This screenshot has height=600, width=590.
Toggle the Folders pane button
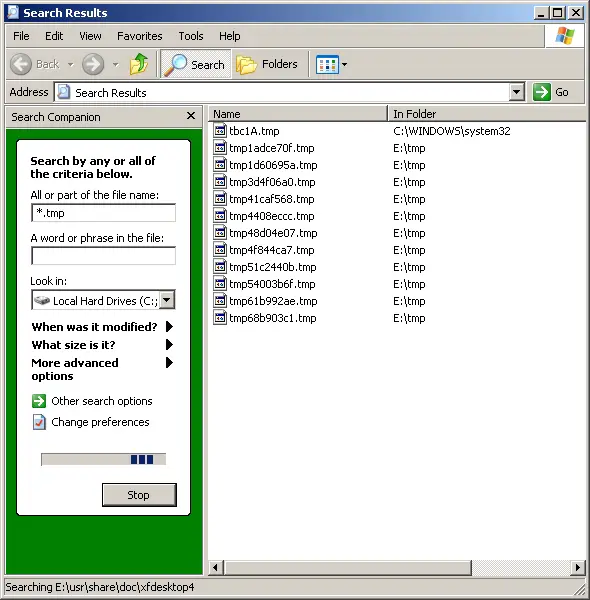pos(267,64)
